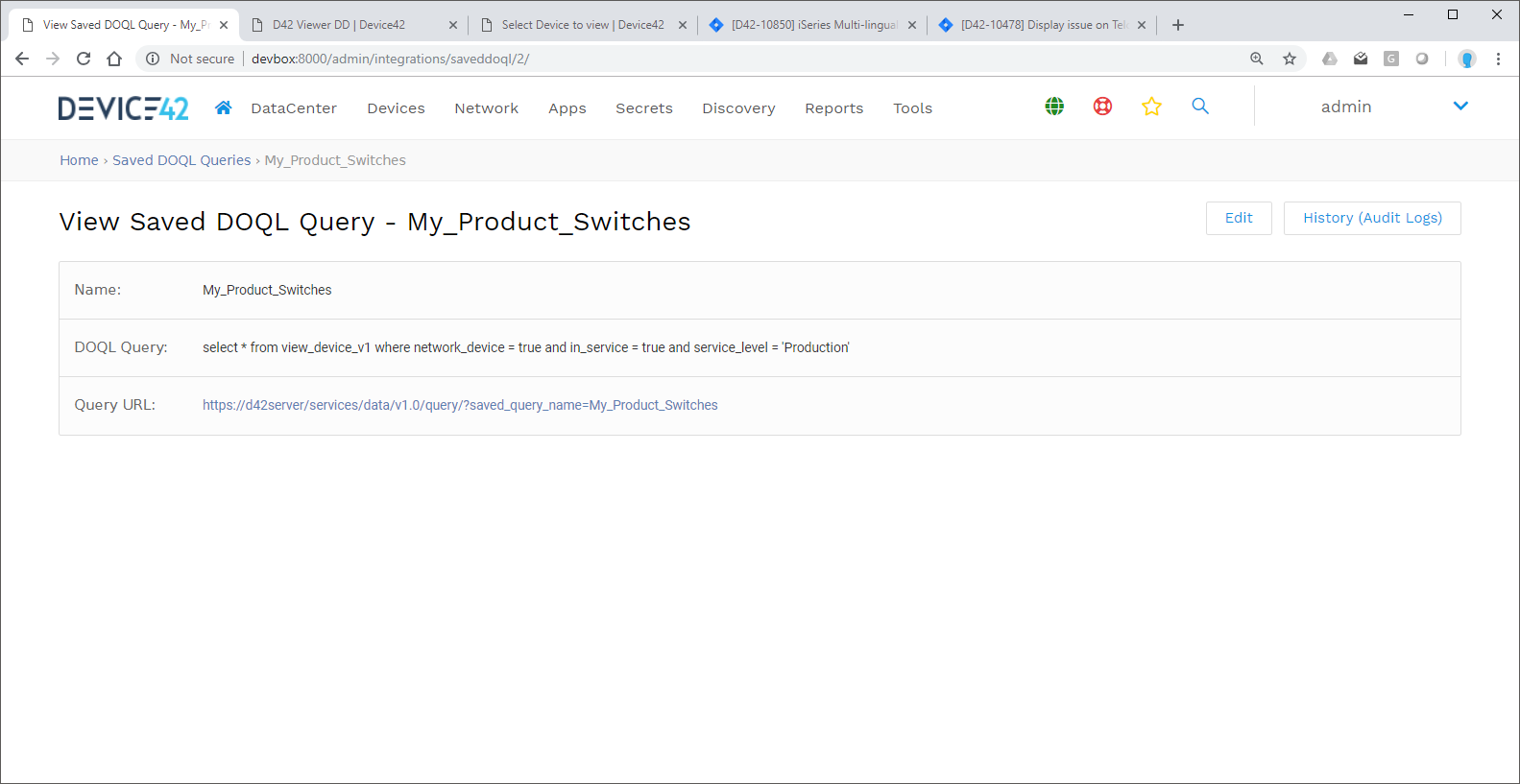The image size is (1520, 784).
Task: Open a new browser tab
Action: coord(1178,25)
